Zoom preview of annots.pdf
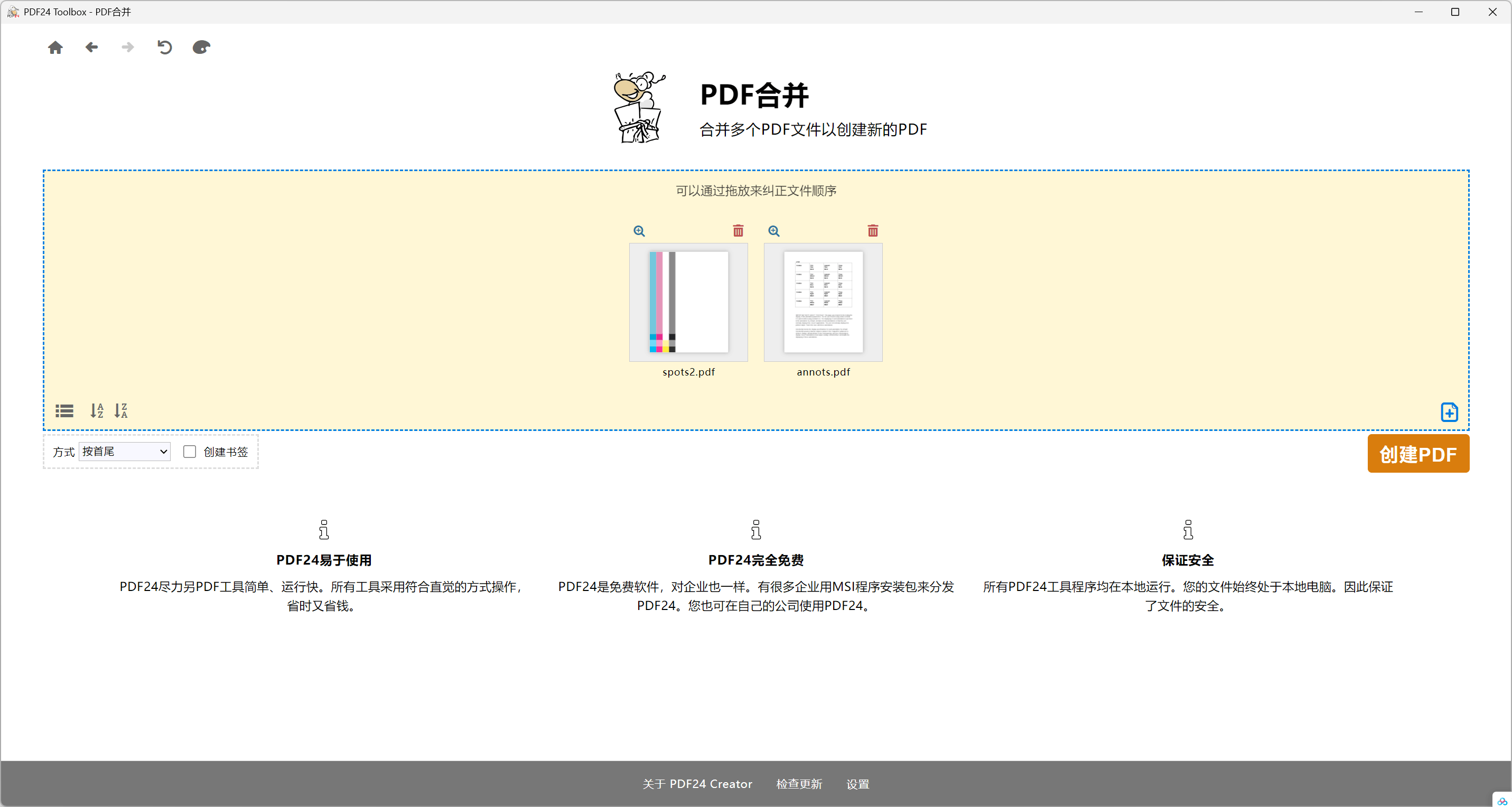 click(774, 231)
